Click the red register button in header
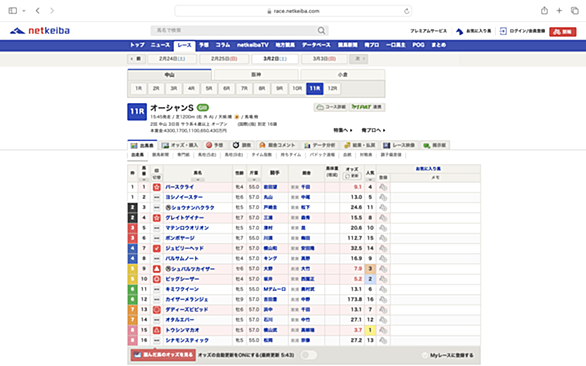586x366 pixels. (x=562, y=32)
